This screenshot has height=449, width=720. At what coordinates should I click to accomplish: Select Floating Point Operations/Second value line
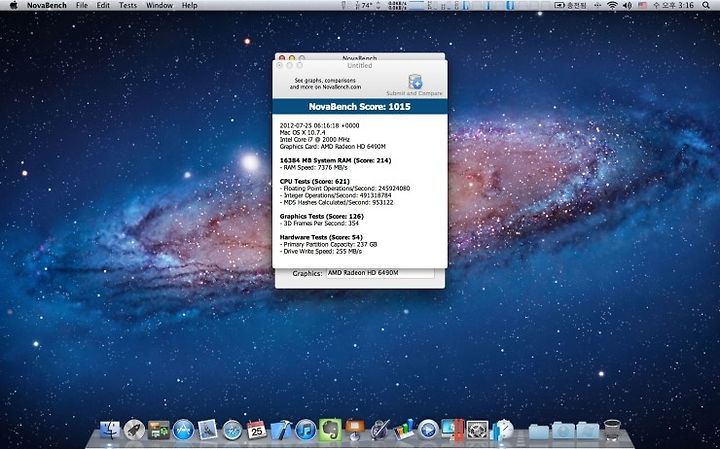(x=345, y=188)
